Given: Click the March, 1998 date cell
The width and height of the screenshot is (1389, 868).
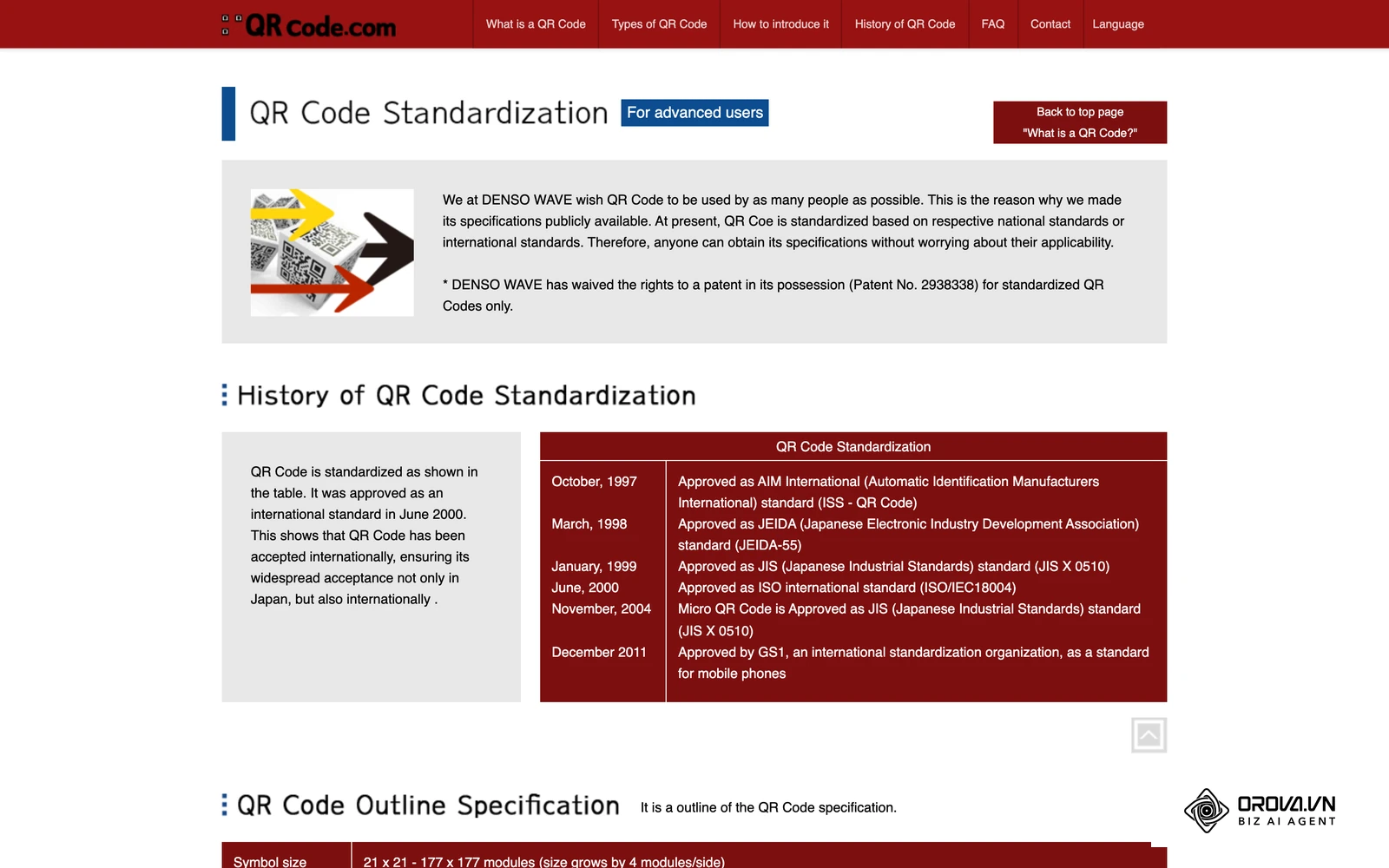Looking at the screenshot, I should pyautogui.click(x=589, y=524).
